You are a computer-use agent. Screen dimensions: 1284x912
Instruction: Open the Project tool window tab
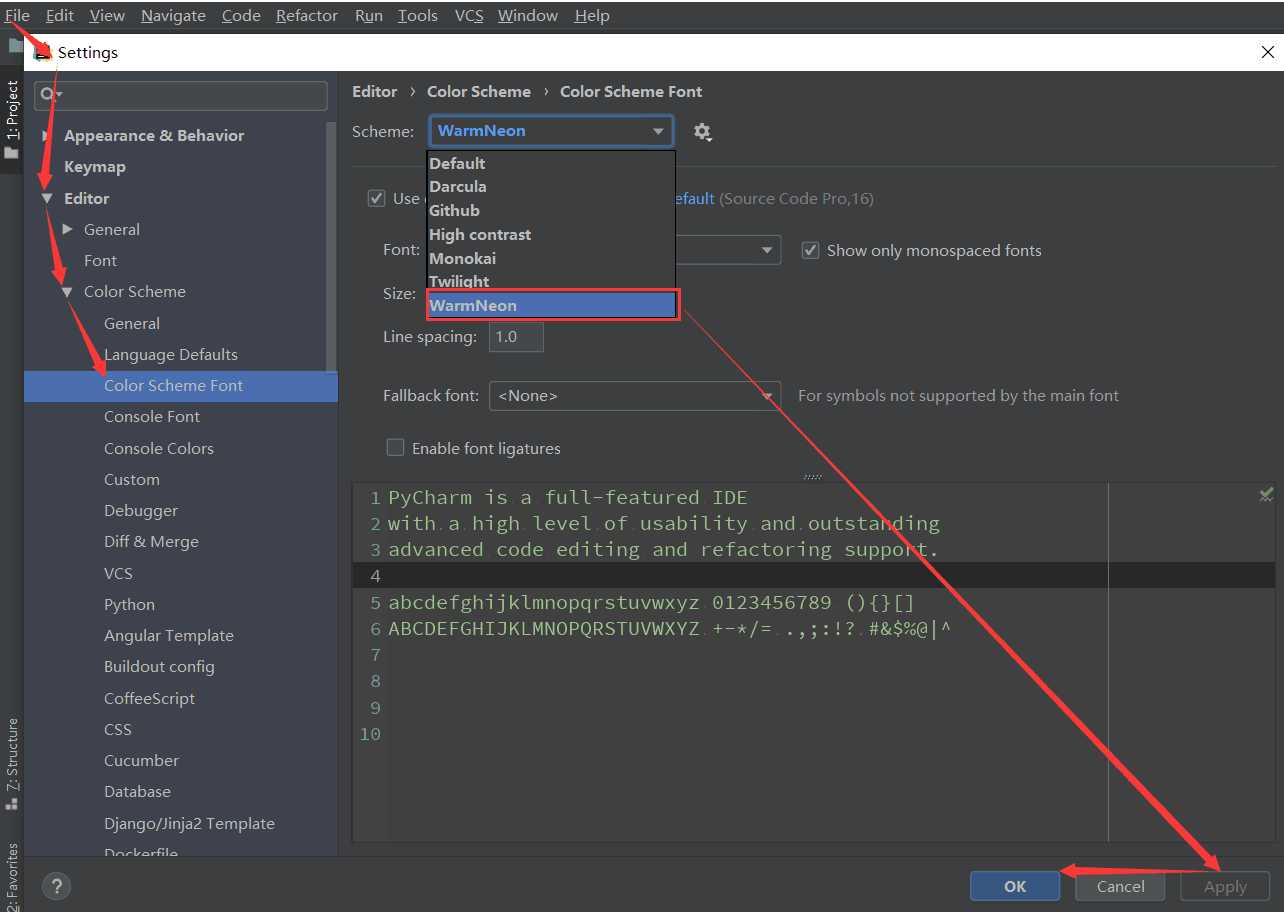pos(12,118)
